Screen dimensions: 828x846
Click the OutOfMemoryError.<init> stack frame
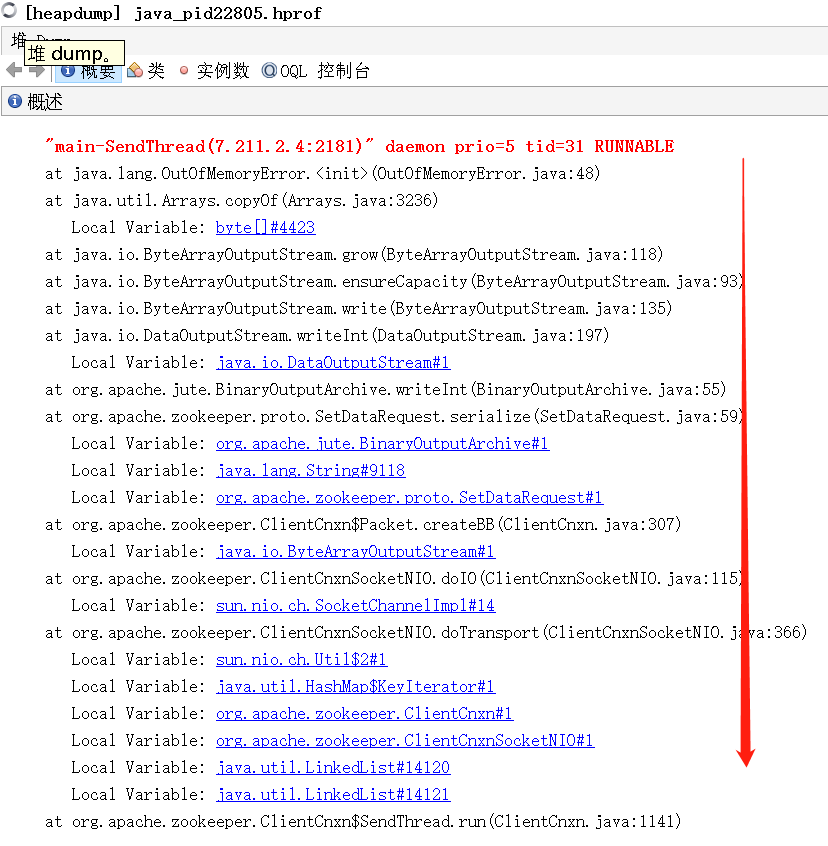(323, 173)
